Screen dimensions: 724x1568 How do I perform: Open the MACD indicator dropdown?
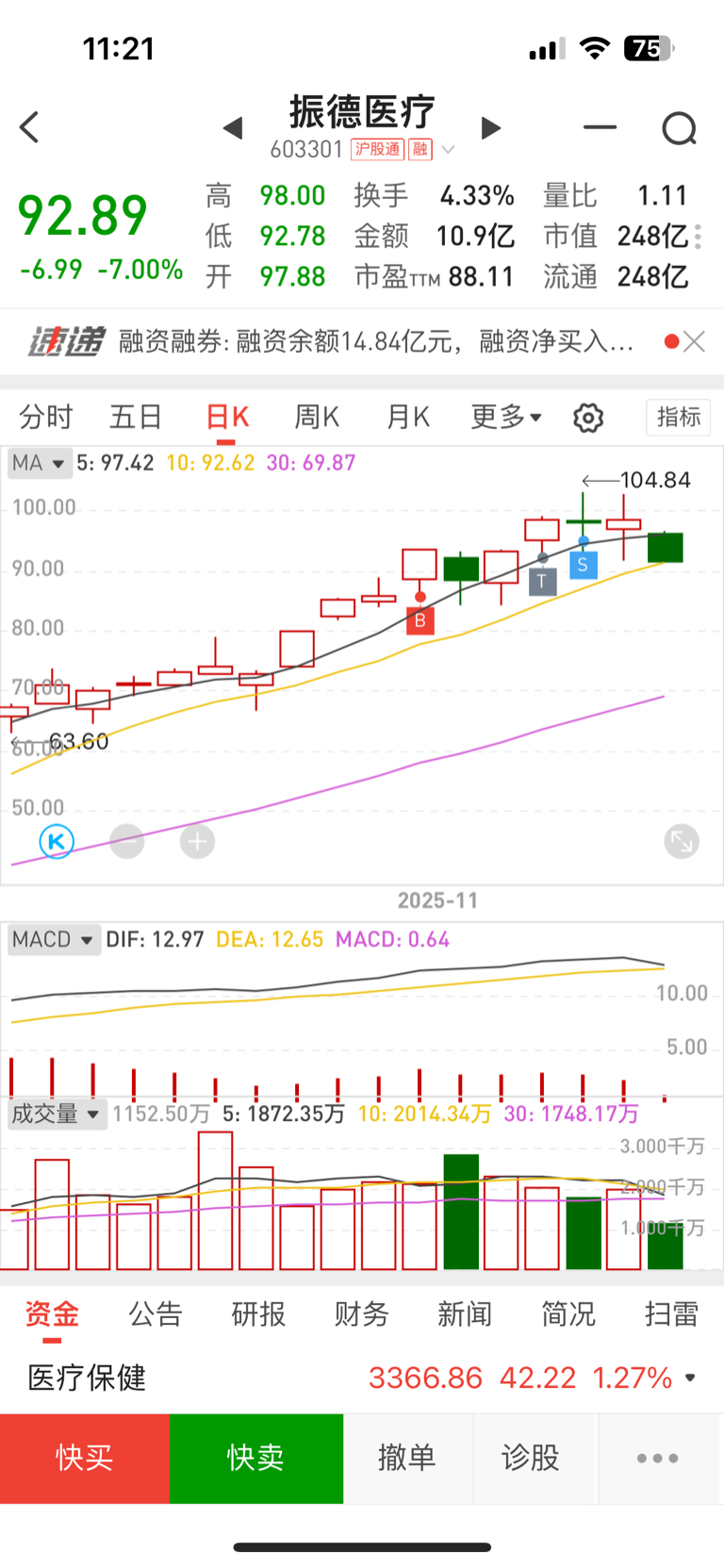(54, 940)
